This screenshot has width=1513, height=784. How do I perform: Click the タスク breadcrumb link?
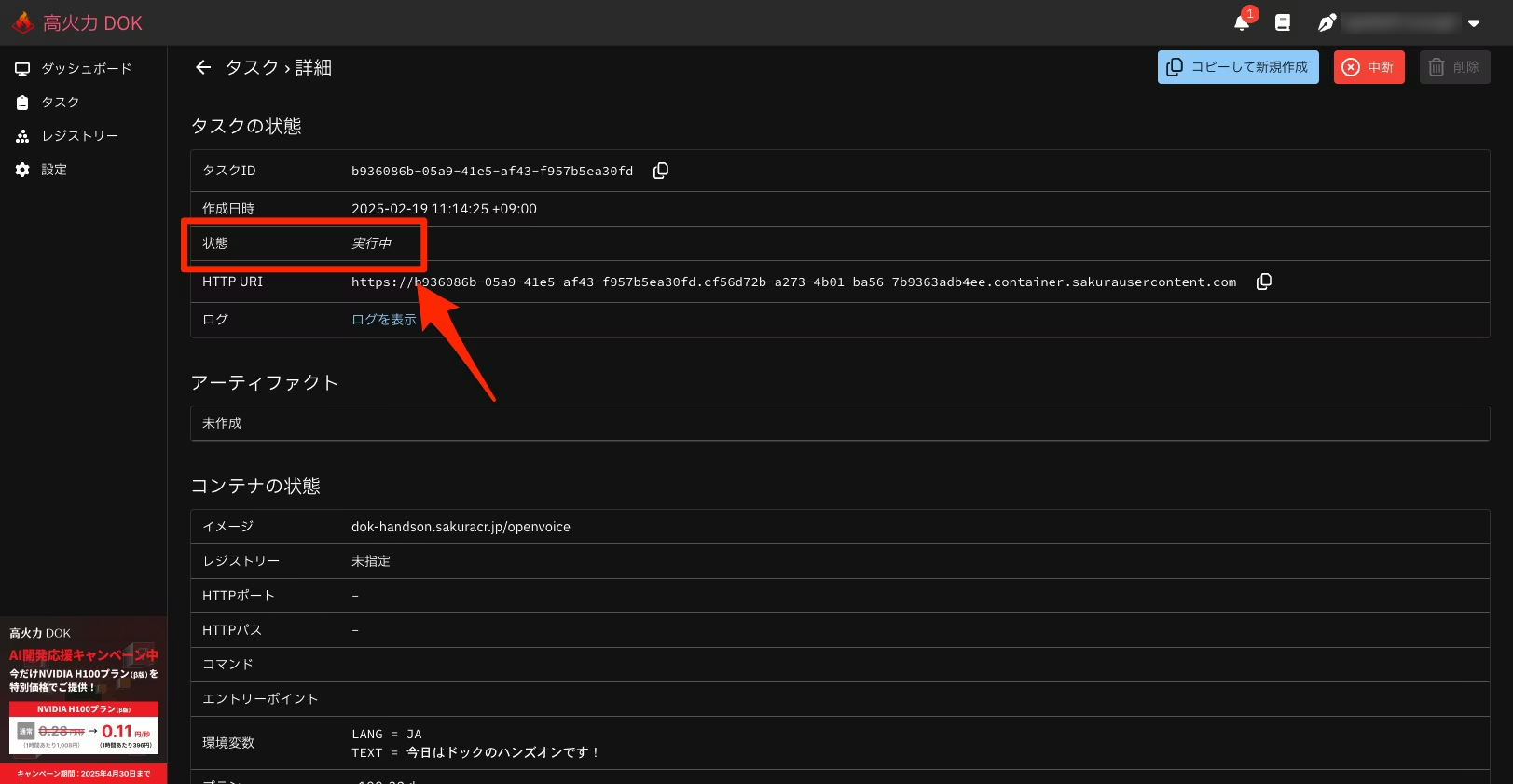coord(252,67)
